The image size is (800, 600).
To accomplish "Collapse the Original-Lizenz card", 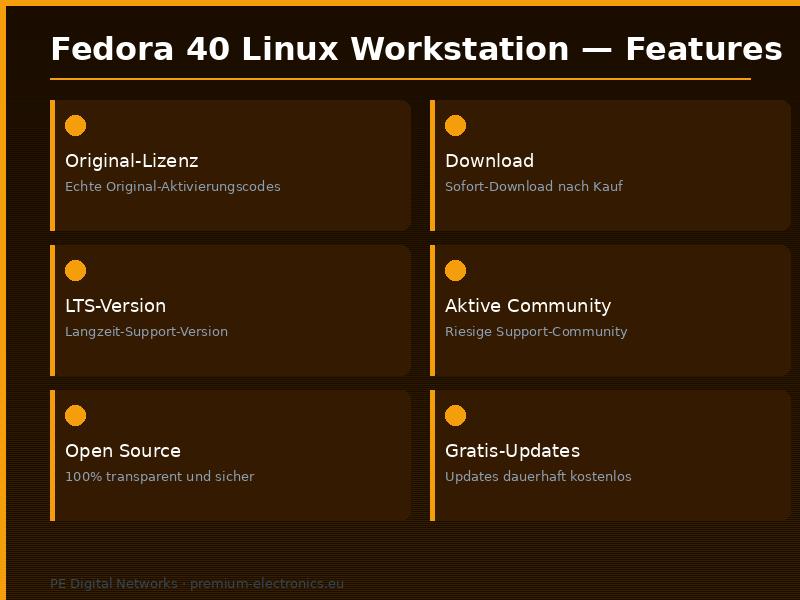I will coord(230,165).
